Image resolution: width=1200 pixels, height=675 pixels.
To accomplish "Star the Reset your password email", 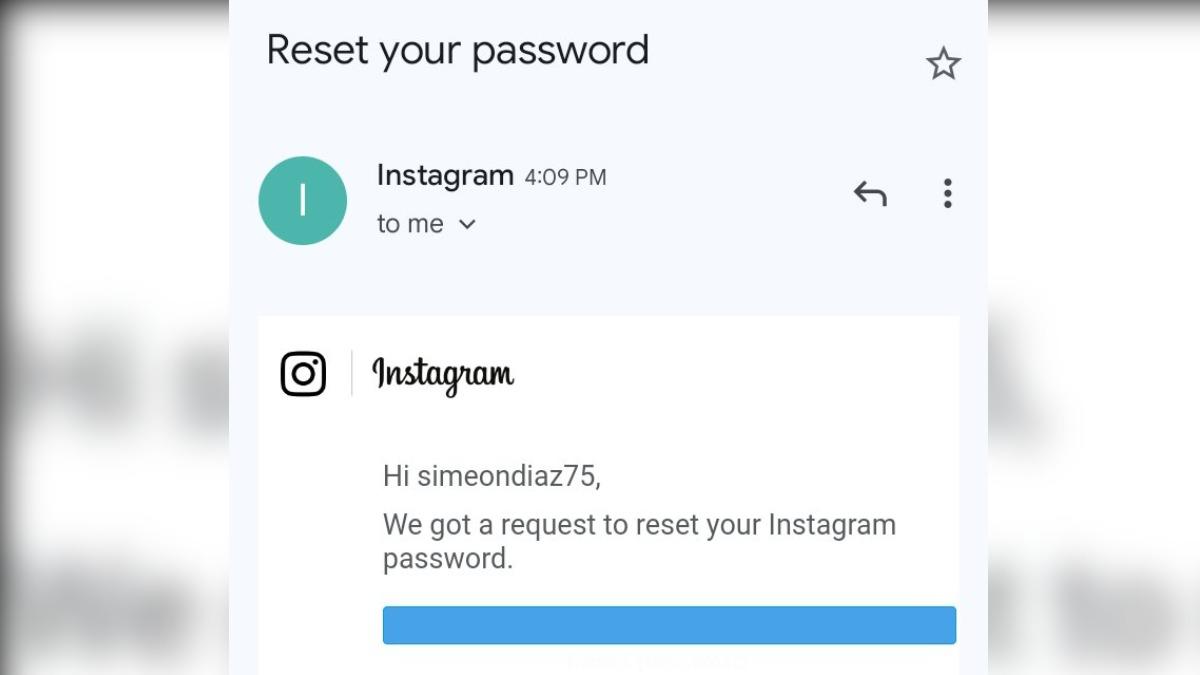I will [943, 64].
